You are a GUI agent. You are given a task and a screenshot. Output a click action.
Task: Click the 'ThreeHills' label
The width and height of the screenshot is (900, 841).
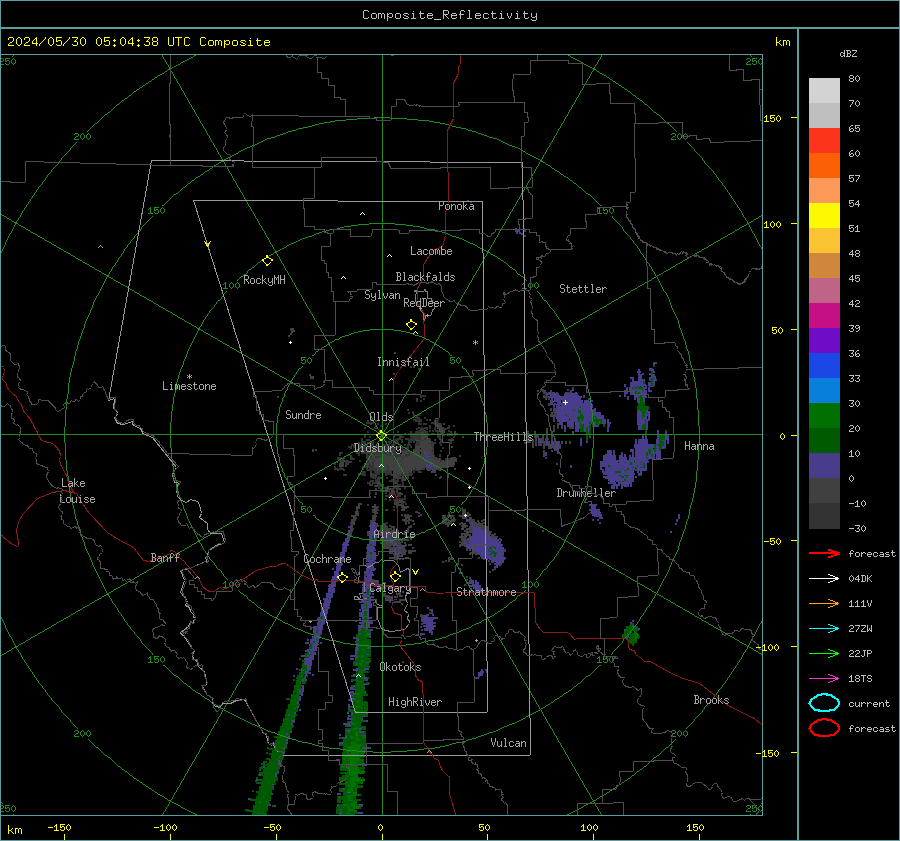click(503, 437)
